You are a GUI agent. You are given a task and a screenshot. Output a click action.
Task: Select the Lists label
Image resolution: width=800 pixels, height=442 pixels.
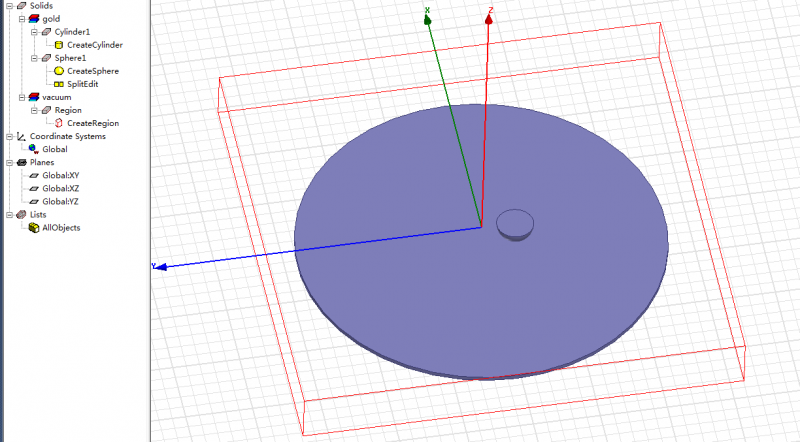point(38,214)
